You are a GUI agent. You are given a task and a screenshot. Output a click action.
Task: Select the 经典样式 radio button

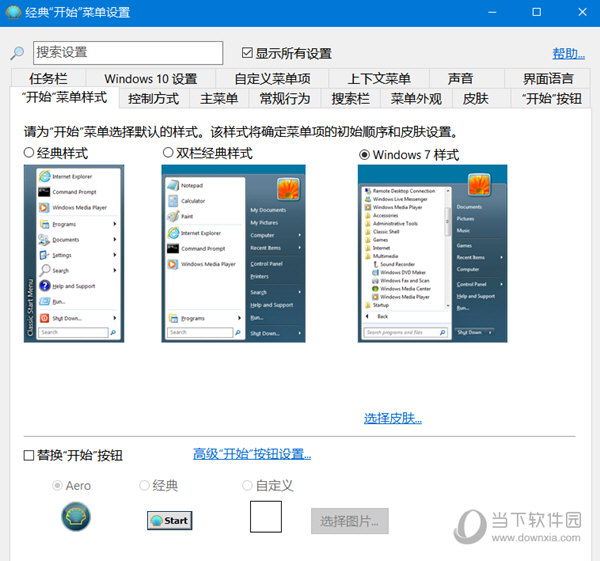29,153
